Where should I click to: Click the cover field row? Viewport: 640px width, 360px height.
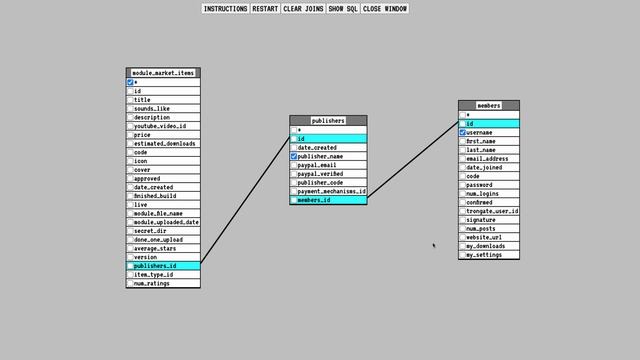pos(163,170)
